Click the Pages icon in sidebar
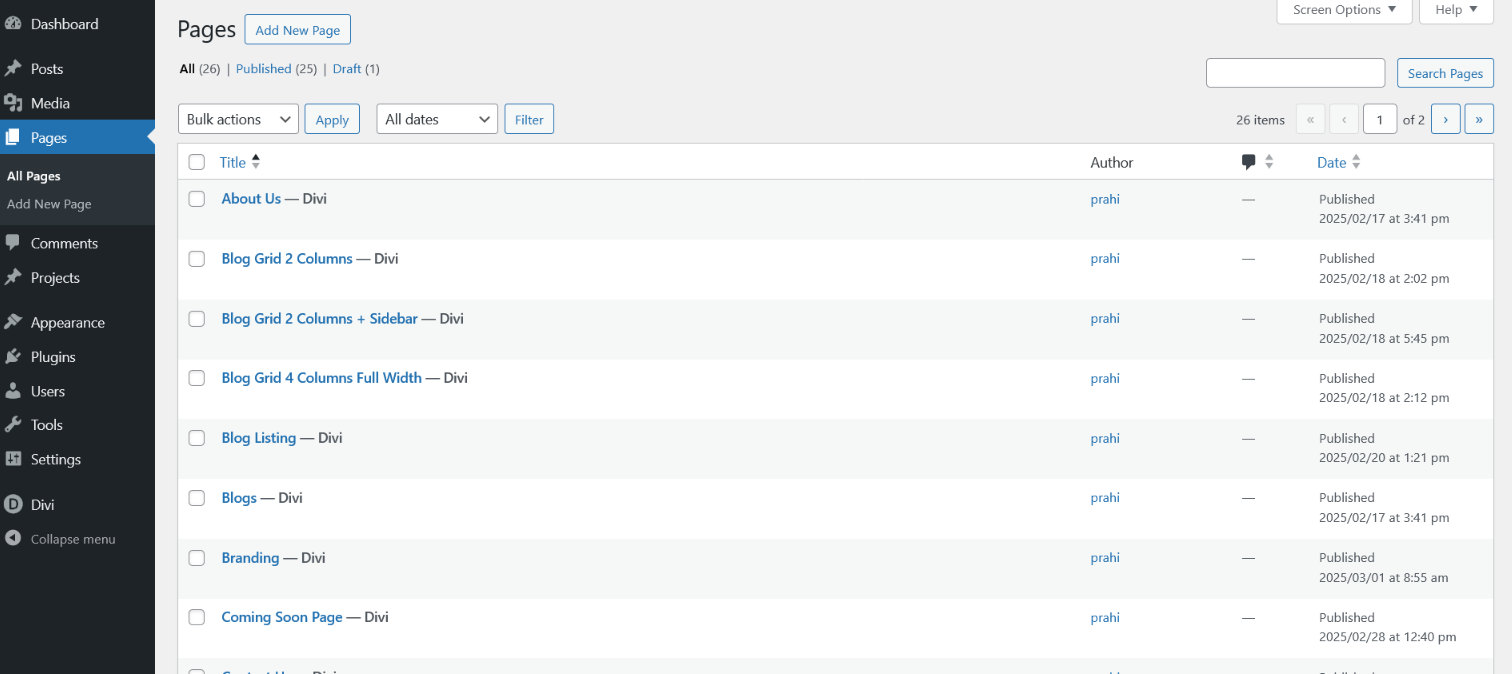Screen dimensions: 1512x674 tap(13, 137)
